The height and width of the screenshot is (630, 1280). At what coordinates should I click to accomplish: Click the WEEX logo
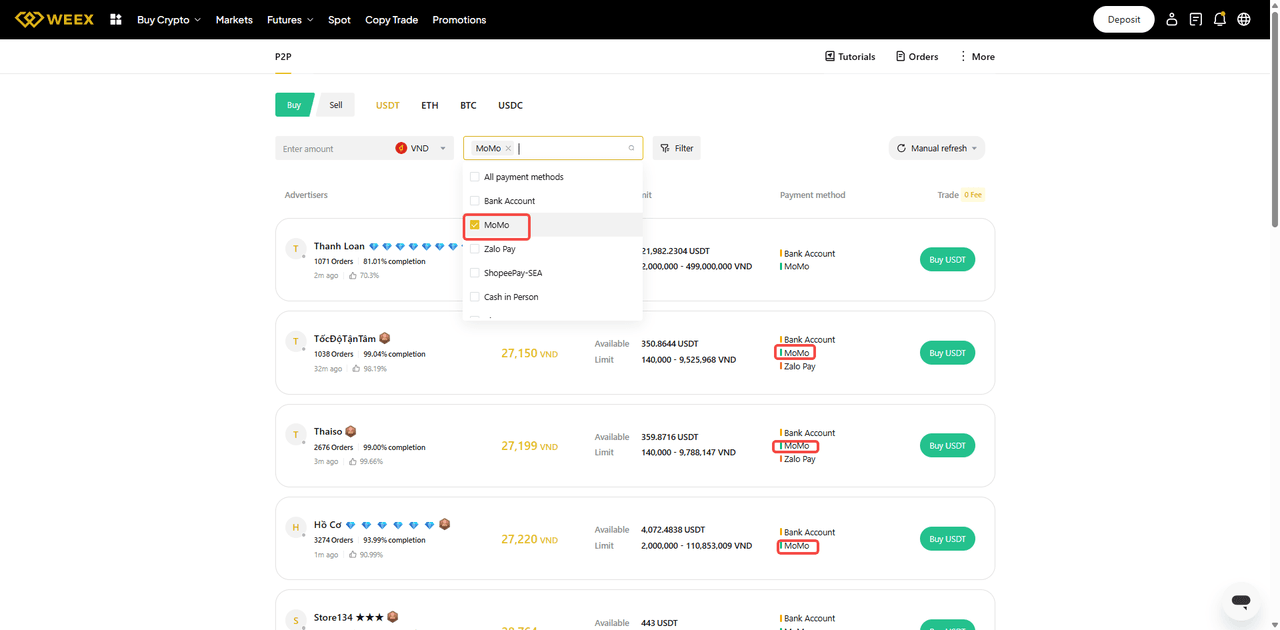tap(55, 19)
